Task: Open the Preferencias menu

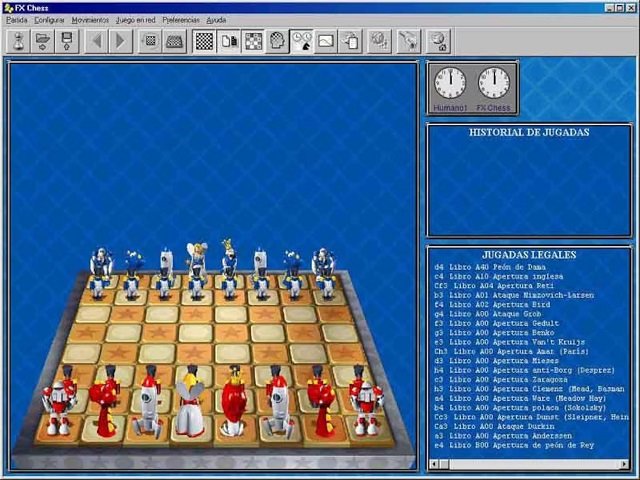Action: [x=181, y=20]
